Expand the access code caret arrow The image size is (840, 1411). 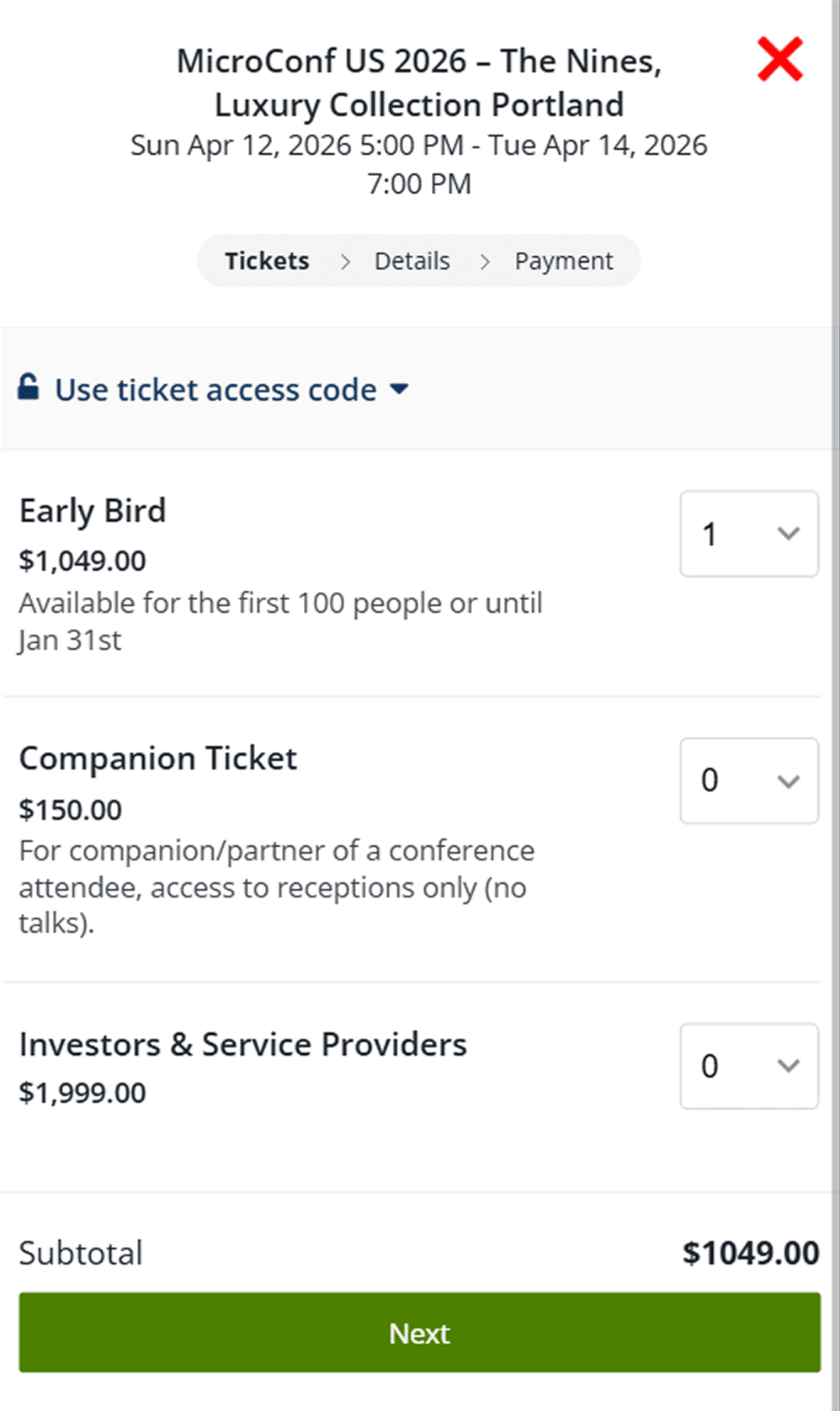click(x=400, y=389)
